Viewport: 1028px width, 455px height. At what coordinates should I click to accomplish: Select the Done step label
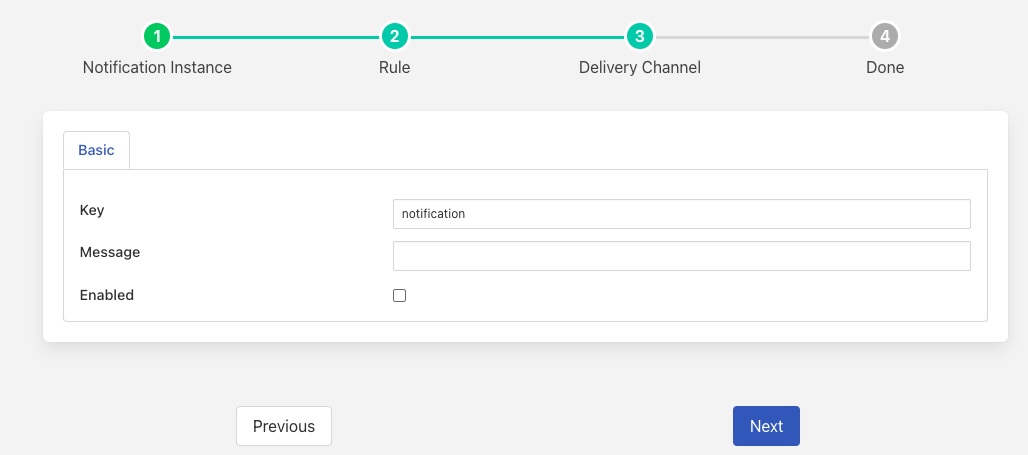pos(885,68)
